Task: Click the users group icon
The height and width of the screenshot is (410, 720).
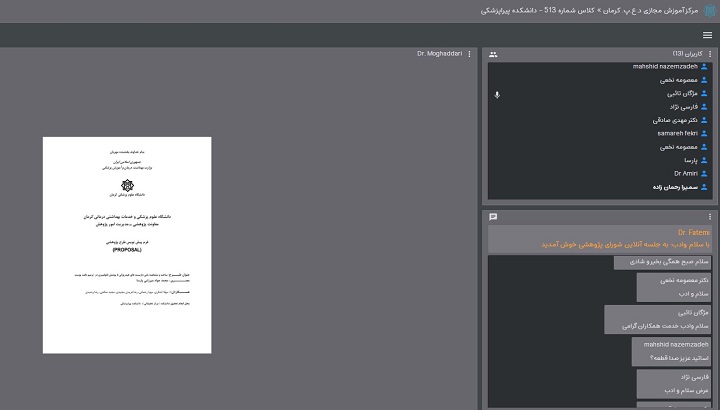Action: pos(493,54)
